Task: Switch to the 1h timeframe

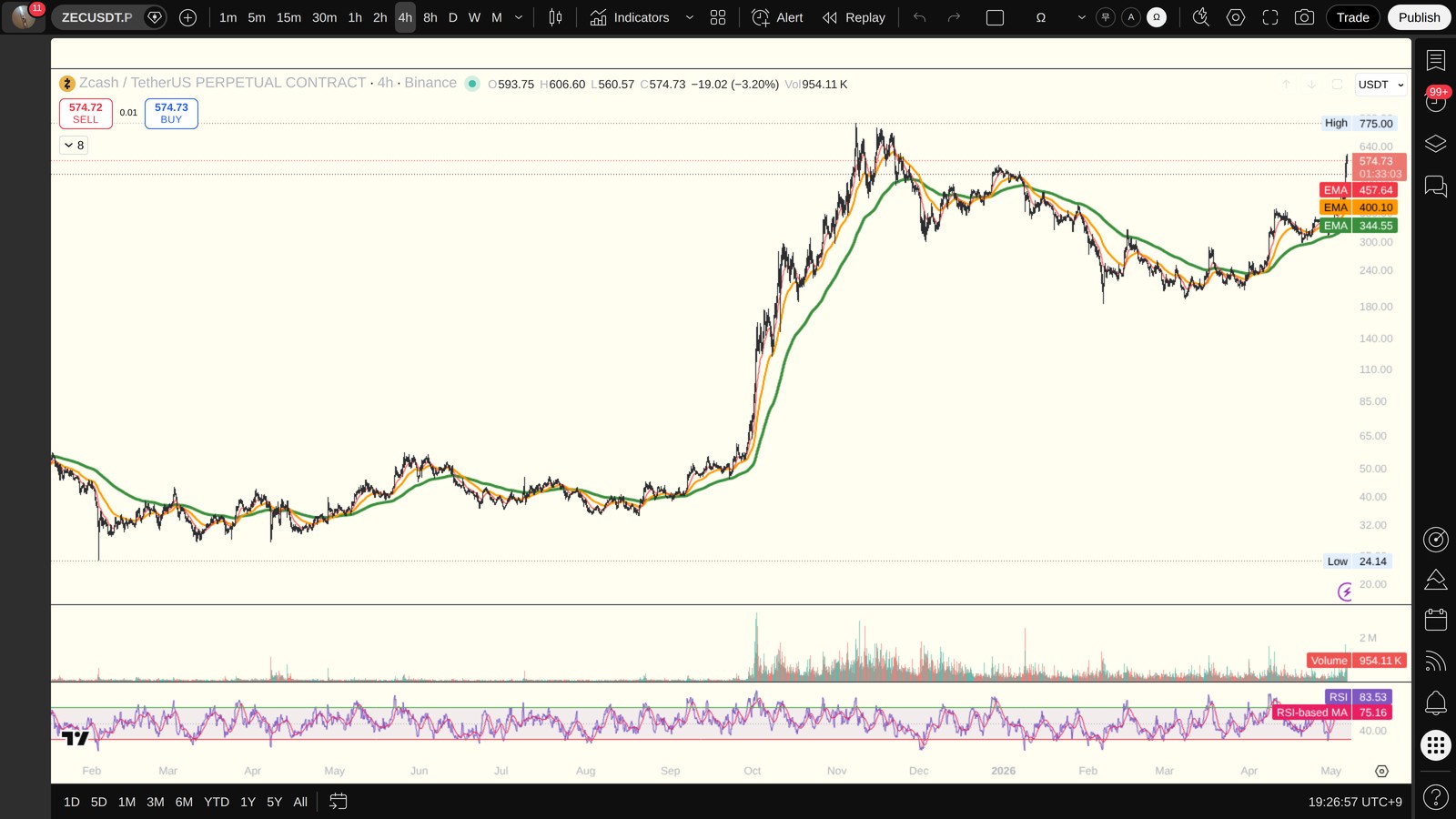Action: pyautogui.click(x=355, y=17)
